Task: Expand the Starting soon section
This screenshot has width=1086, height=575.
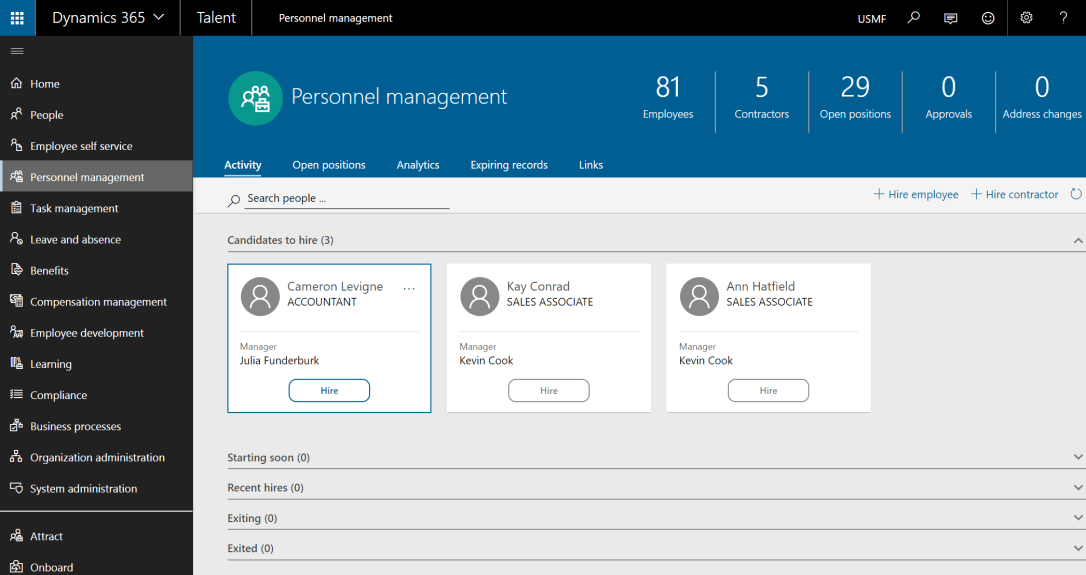Action: click(1077, 458)
